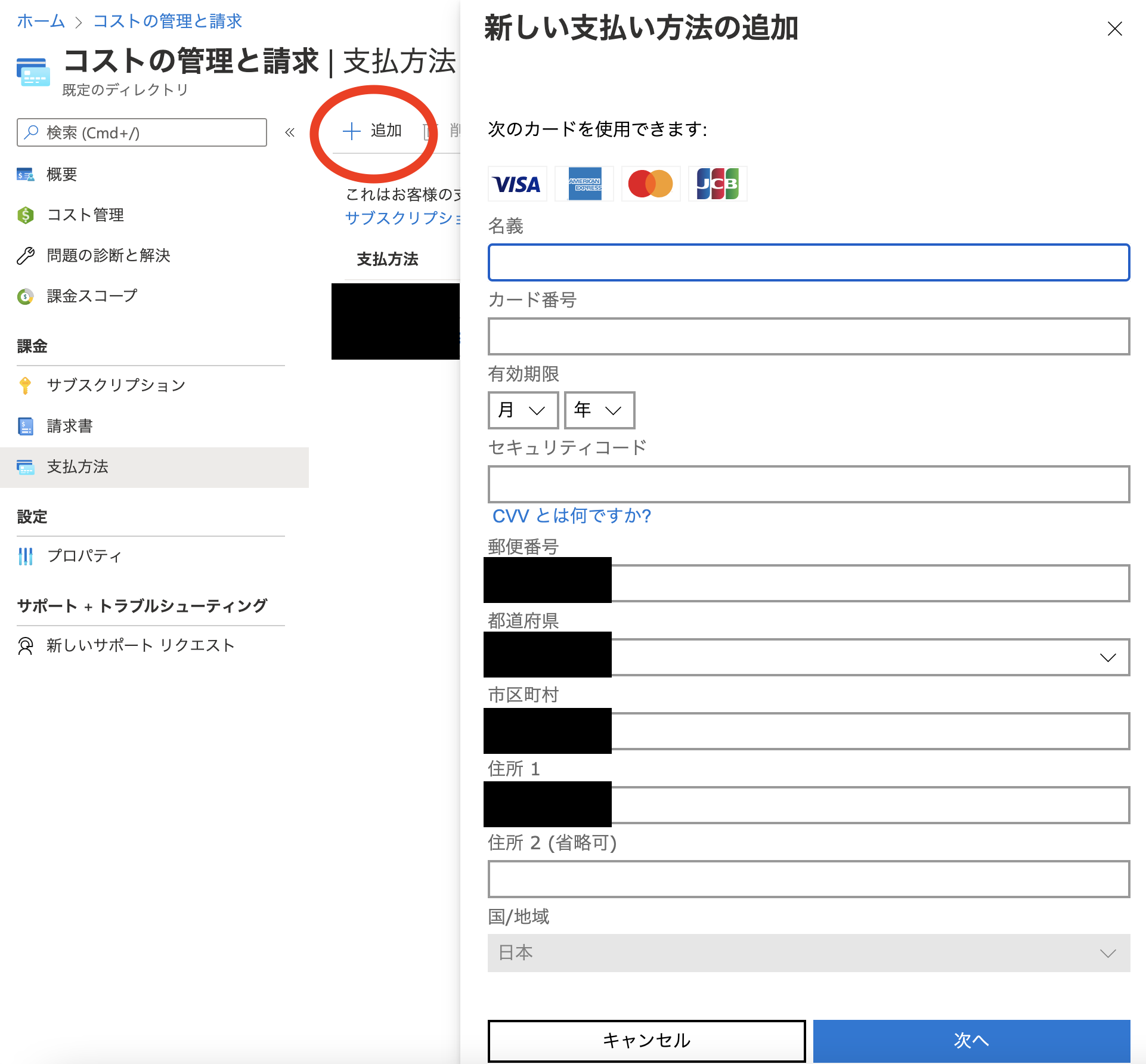Click the JCB card logo
The height and width of the screenshot is (1064, 1146).
(717, 184)
